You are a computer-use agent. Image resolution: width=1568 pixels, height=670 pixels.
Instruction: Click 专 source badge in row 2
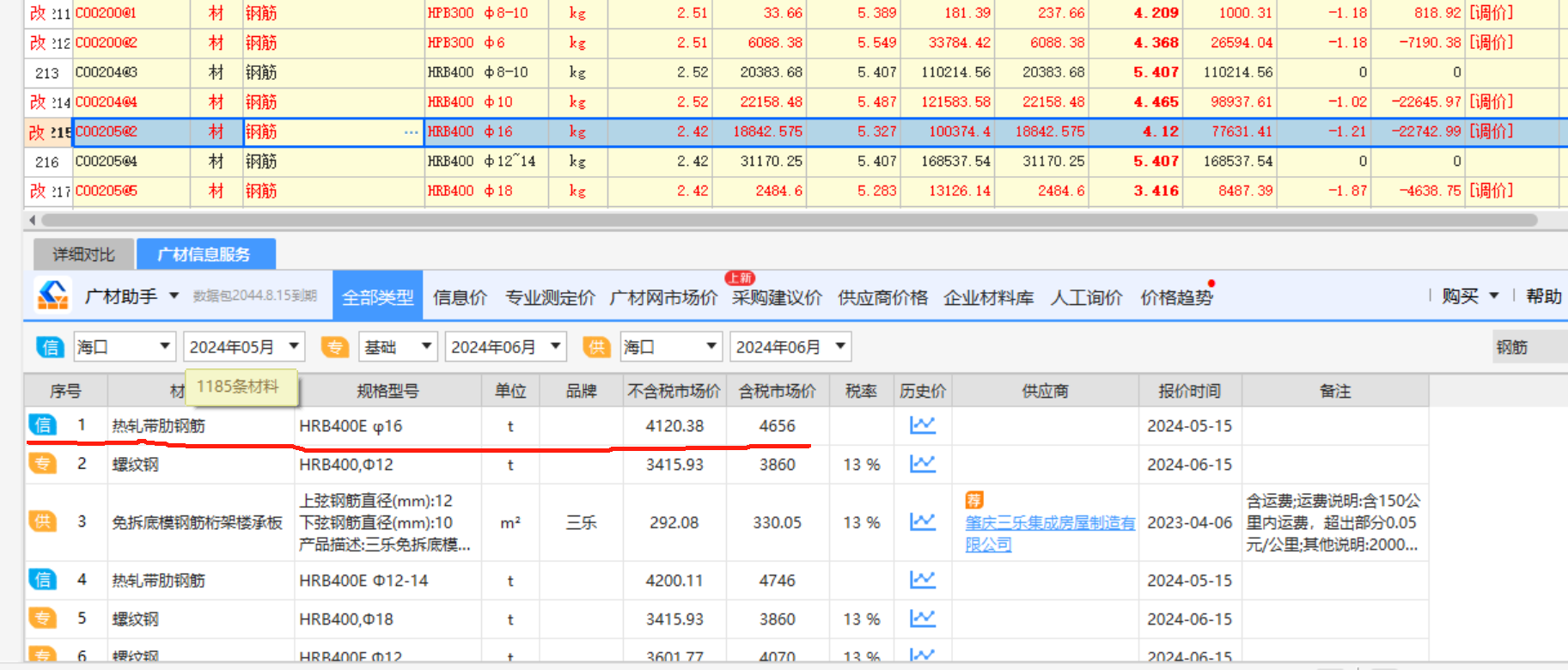tap(43, 464)
